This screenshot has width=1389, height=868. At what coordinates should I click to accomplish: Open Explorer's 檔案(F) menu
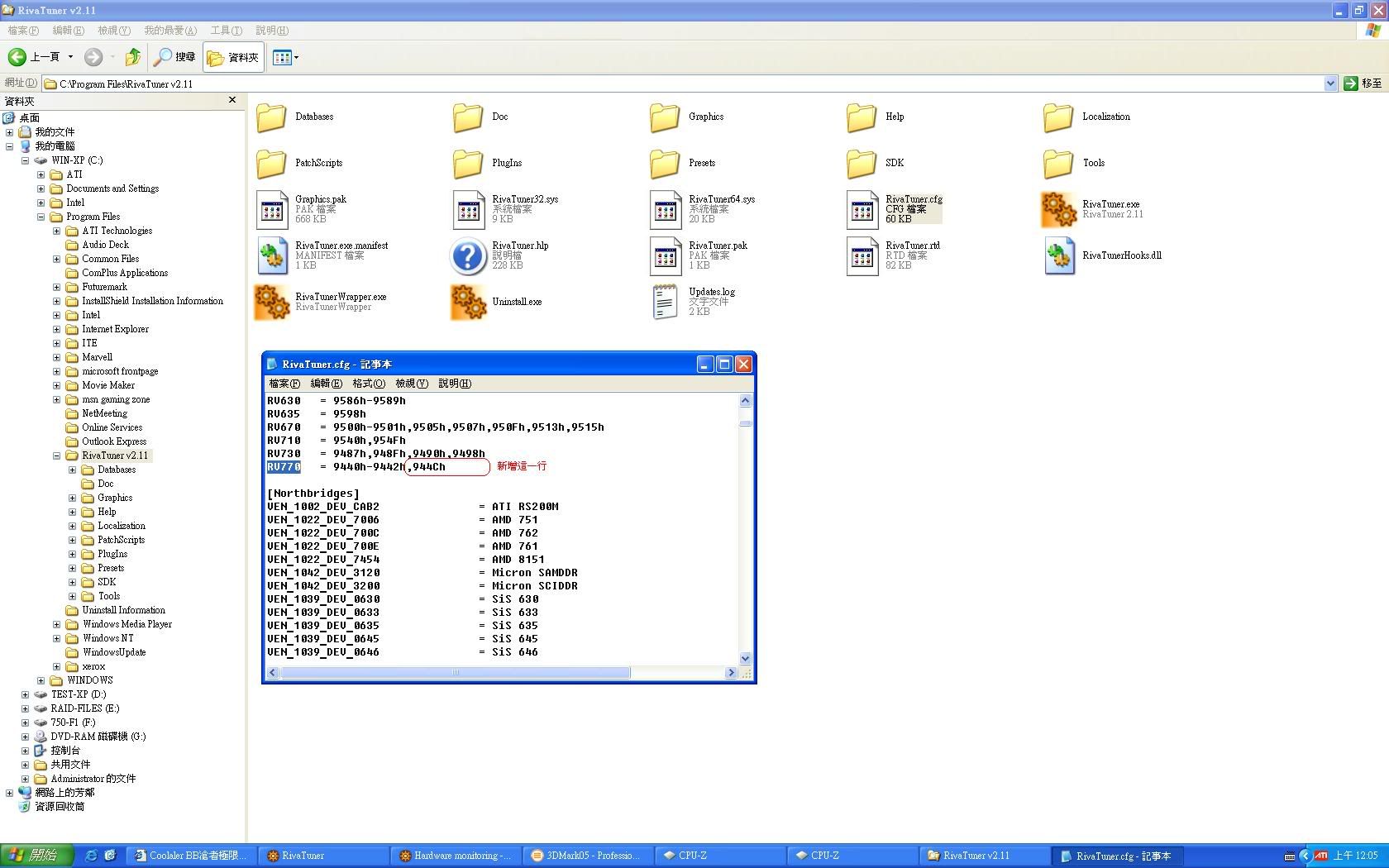pos(23,31)
